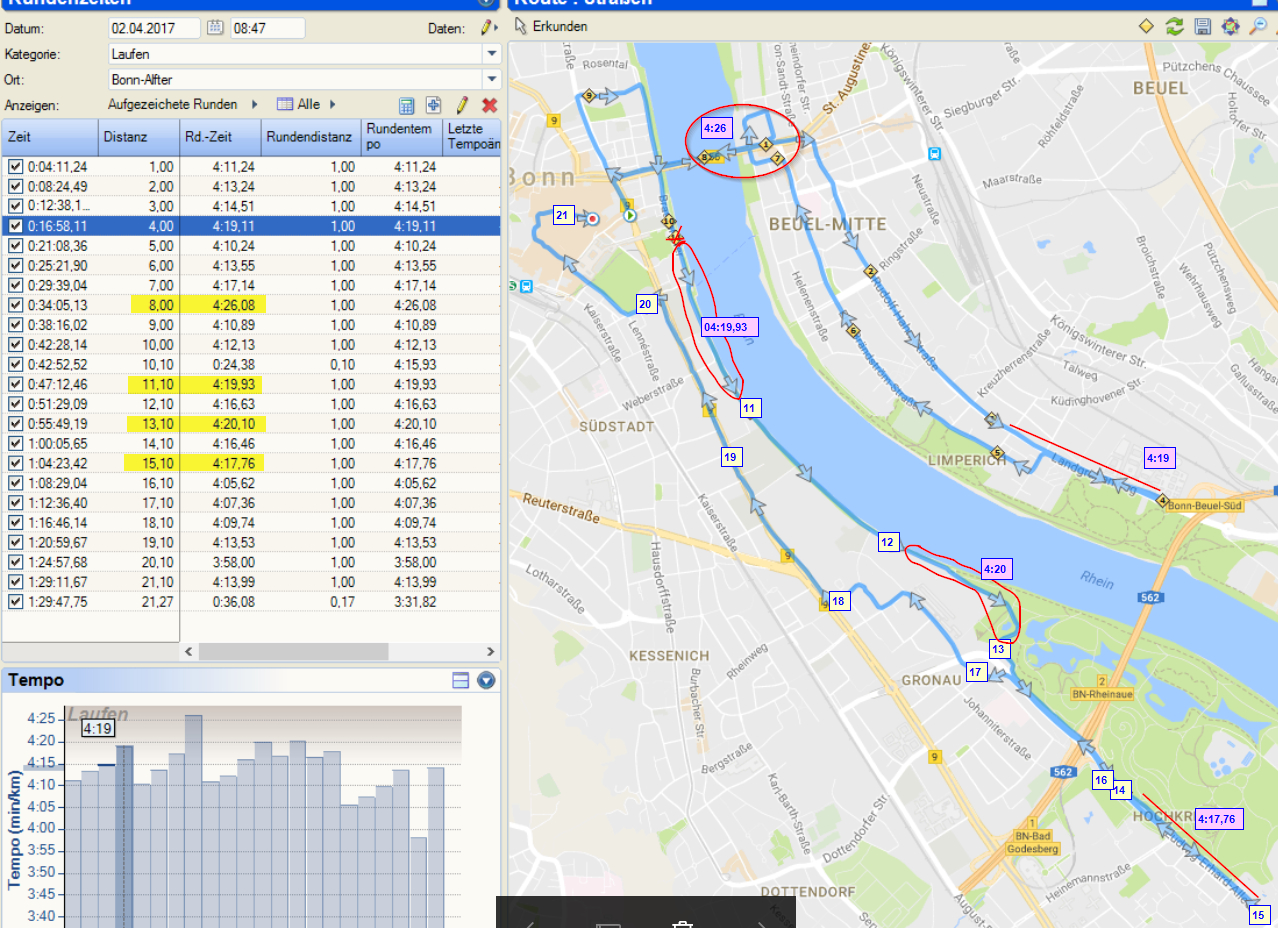Click the yellow diamond waypoint icon
The image size is (1278, 928).
pyautogui.click(x=1147, y=27)
